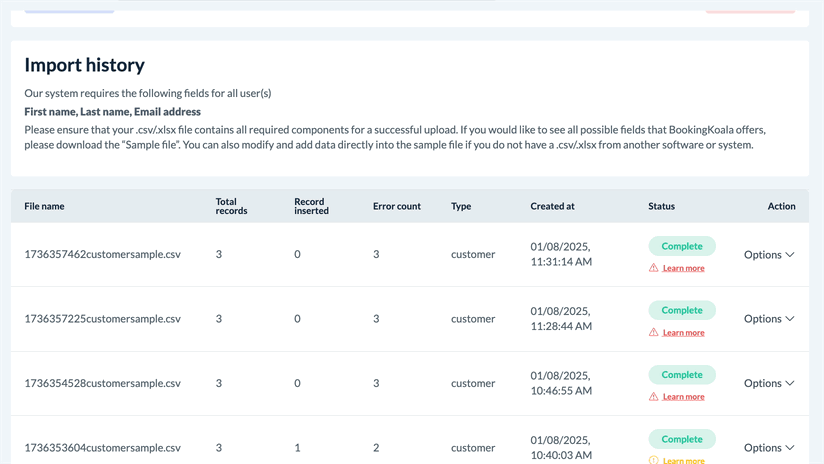Click the Status column header

point(661,206)
